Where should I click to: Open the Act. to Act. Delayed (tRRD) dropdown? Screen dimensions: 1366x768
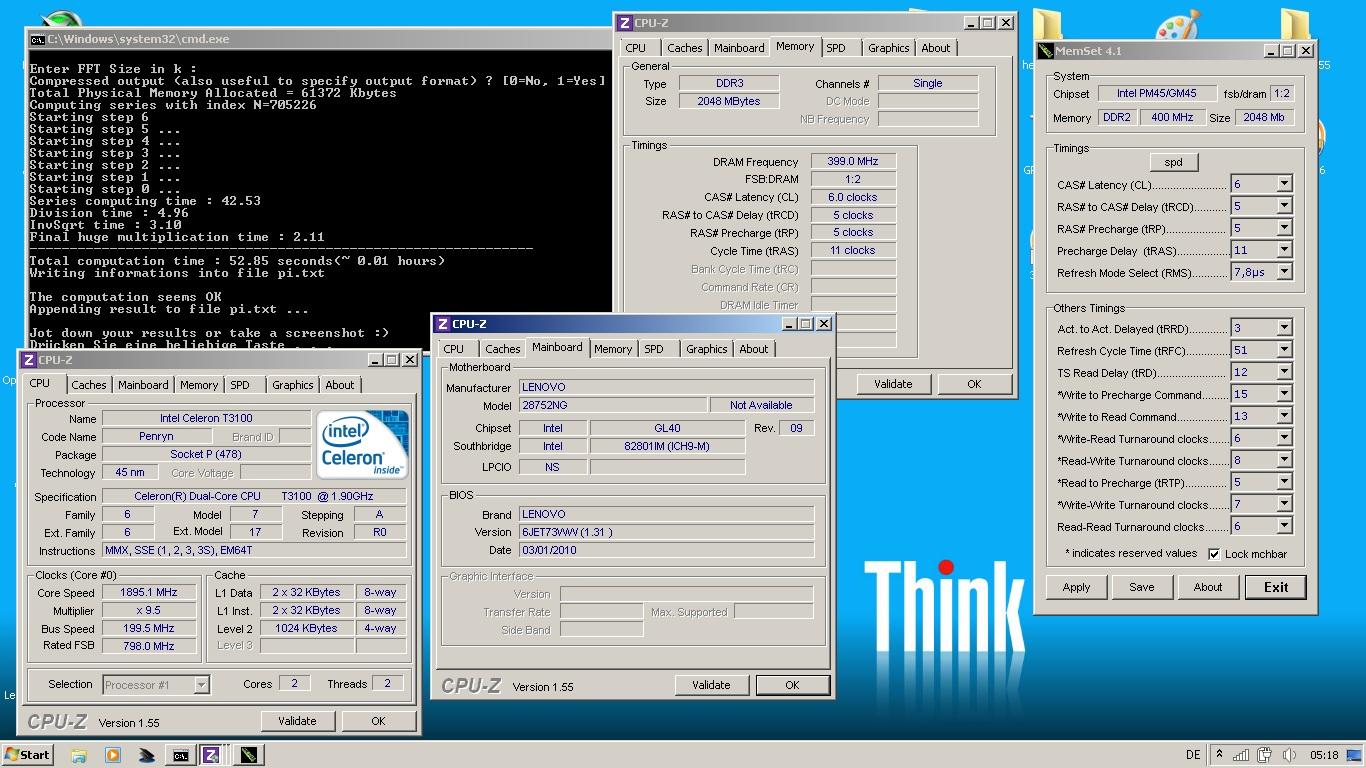tap(1284, 328)
